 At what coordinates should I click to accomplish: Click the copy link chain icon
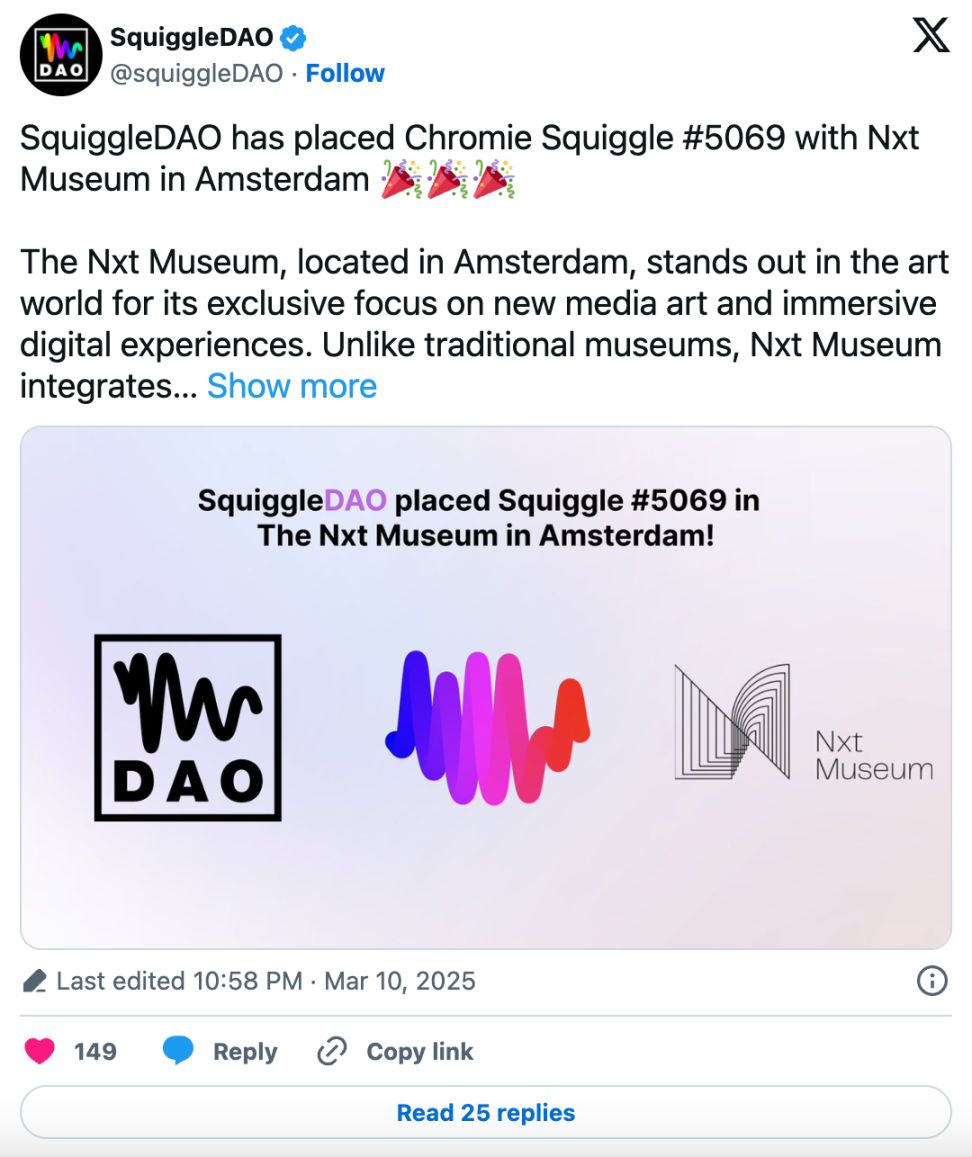[x=331, y=1051]
